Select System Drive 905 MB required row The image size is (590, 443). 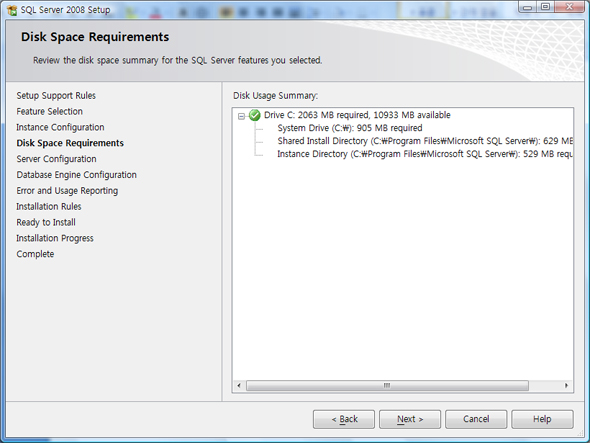coord(350,128)
